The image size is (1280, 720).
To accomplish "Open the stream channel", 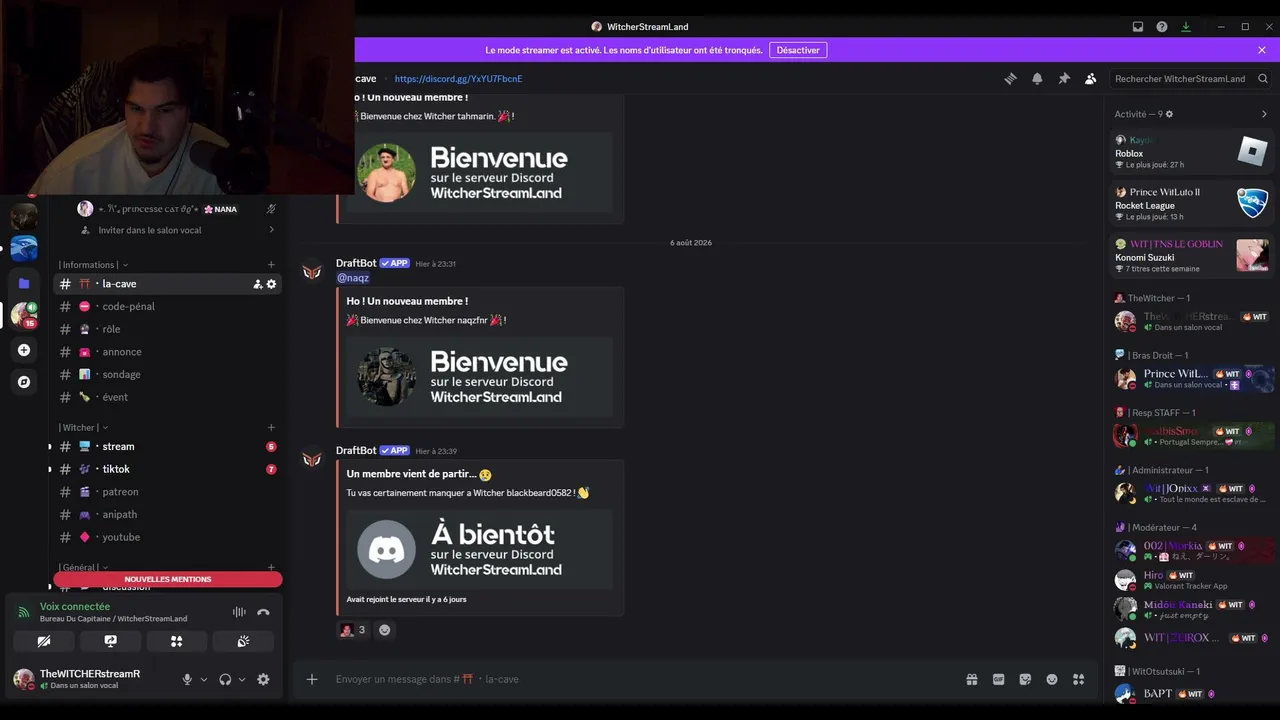I will click(x=167, y=447).
